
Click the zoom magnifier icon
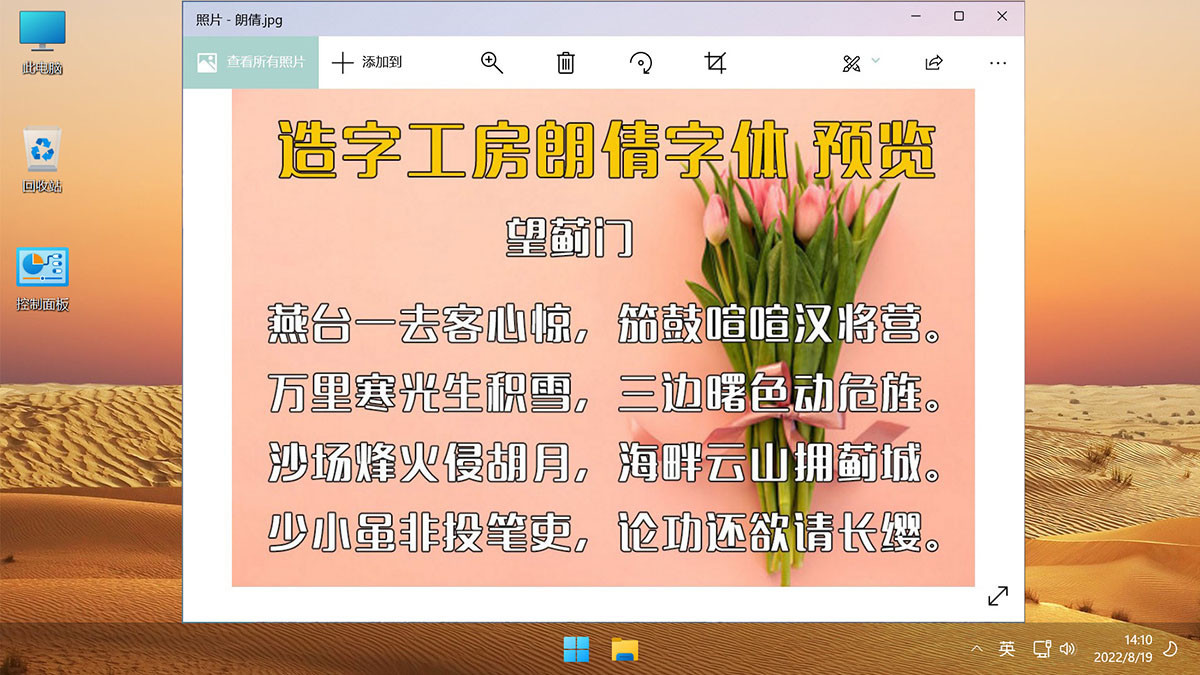click(491, 63)
